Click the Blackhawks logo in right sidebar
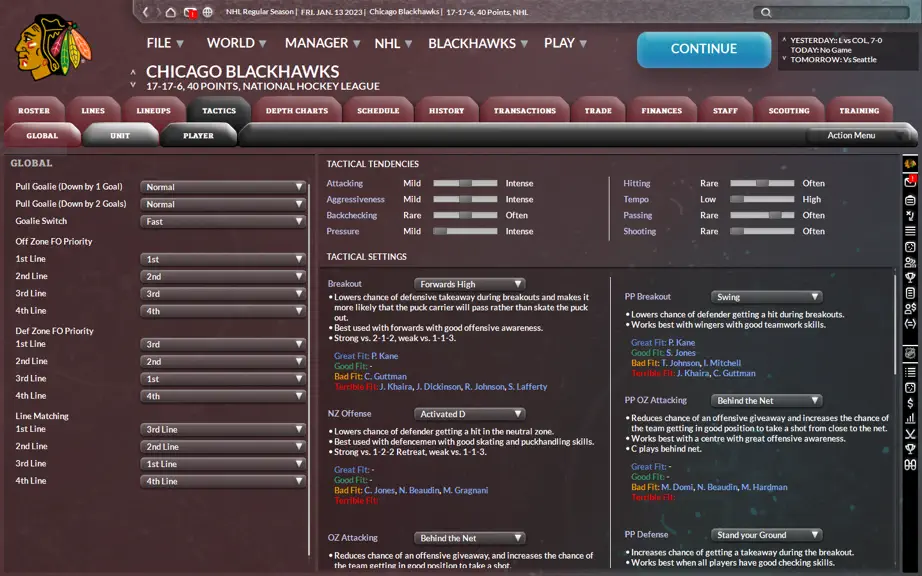The height and width of the screenshot is (576, 922). tap(910, 164)
